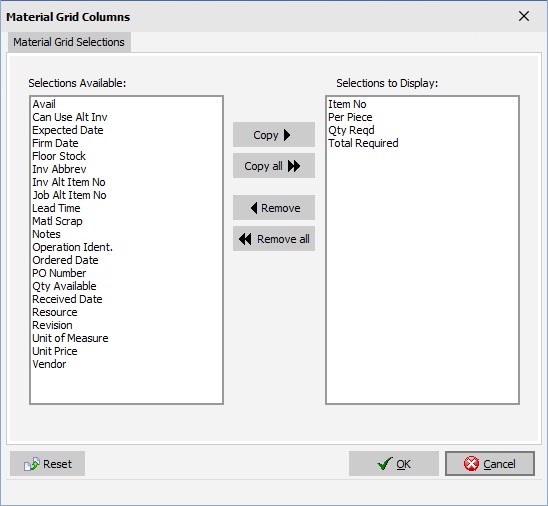Choose Operation Ident. from available list
Viewport: 548px width, 506px height.
pyautogui.click(x=73, y=247)
